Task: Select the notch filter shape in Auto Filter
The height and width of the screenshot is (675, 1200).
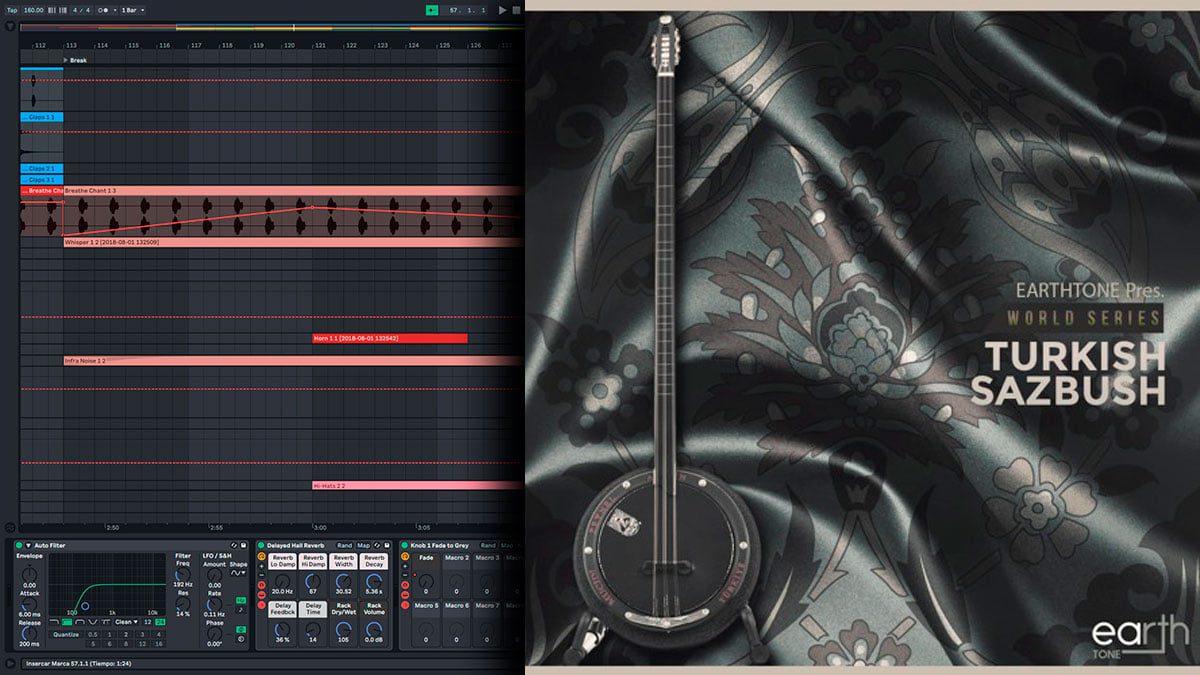Action: (x=93, y=622)
